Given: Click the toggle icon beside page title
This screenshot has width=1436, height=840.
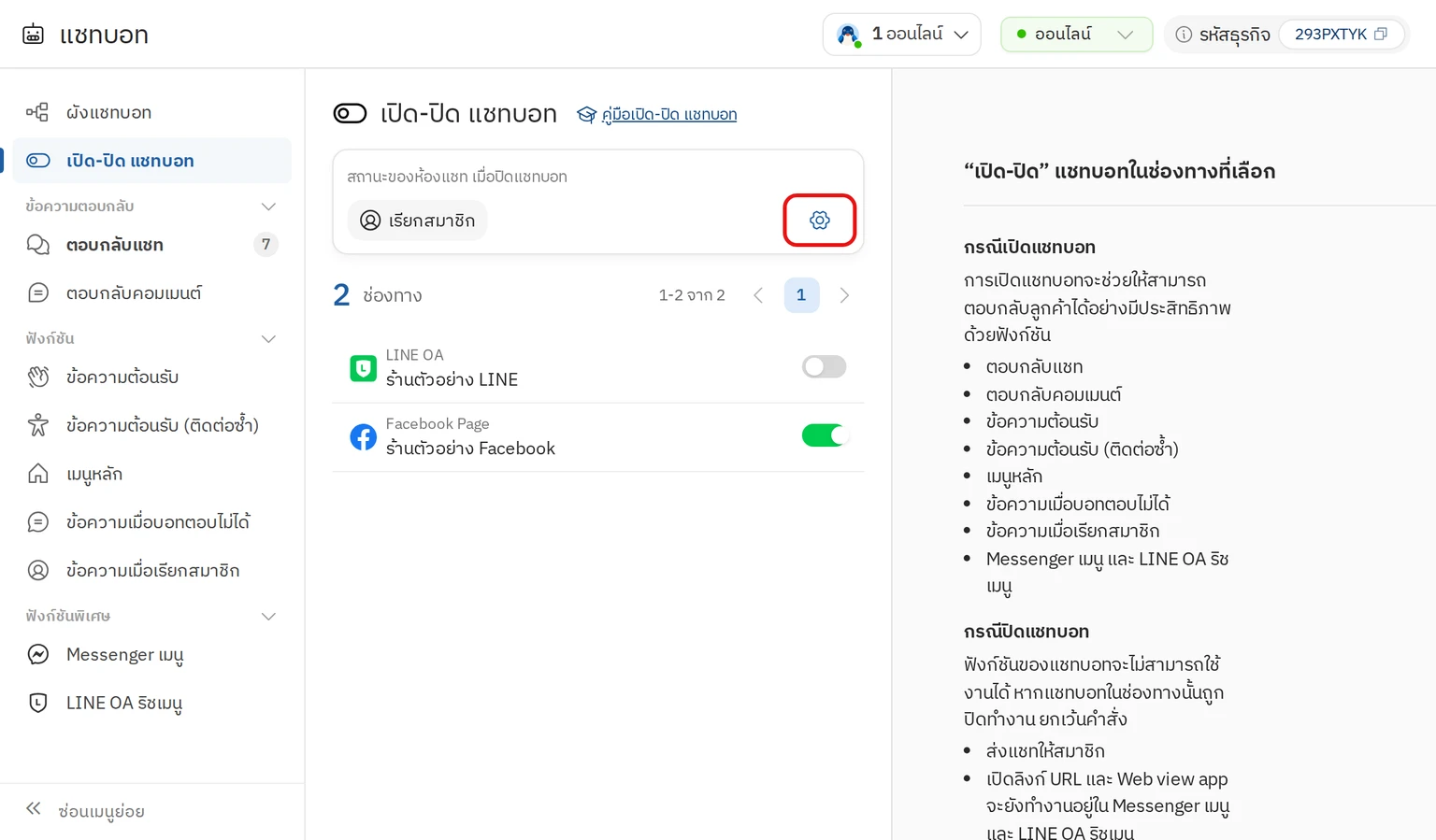Looking at the screenshot, I should [x=350, y=114].
